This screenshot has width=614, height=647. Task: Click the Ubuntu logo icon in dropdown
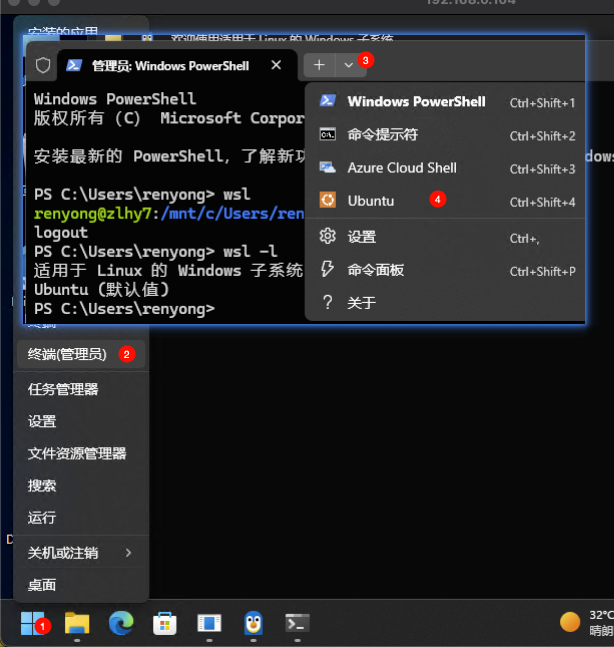tap(328, 201)
